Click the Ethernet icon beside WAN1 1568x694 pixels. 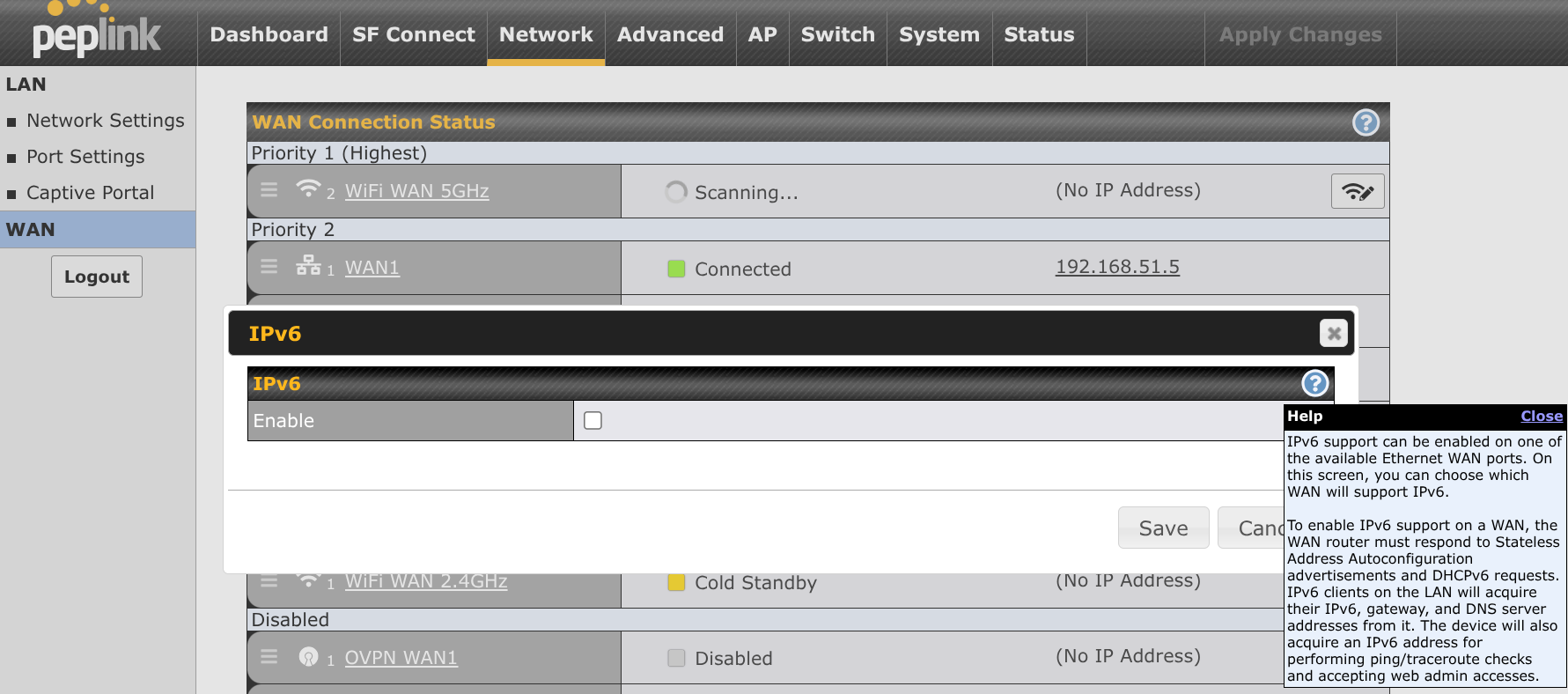pos(308,265)
